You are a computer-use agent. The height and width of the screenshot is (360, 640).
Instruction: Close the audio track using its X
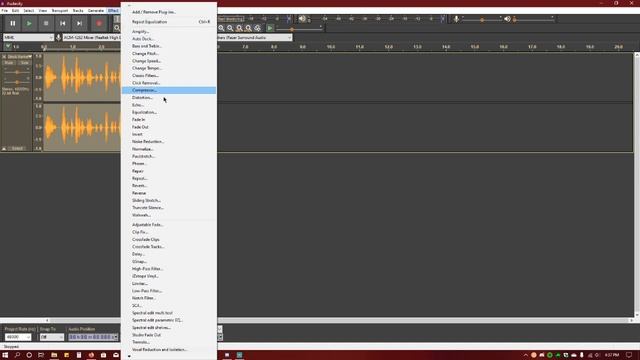4,56
